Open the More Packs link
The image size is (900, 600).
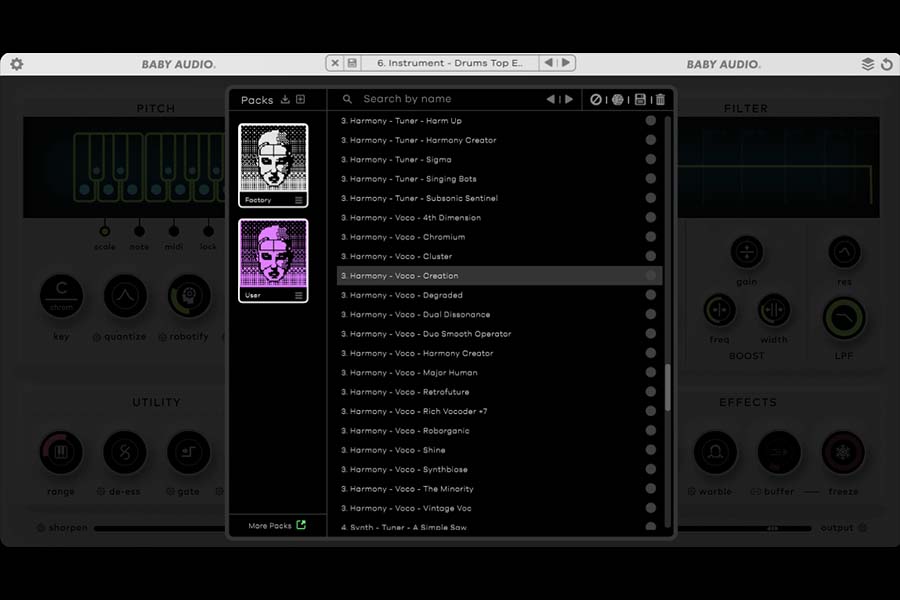277,525
